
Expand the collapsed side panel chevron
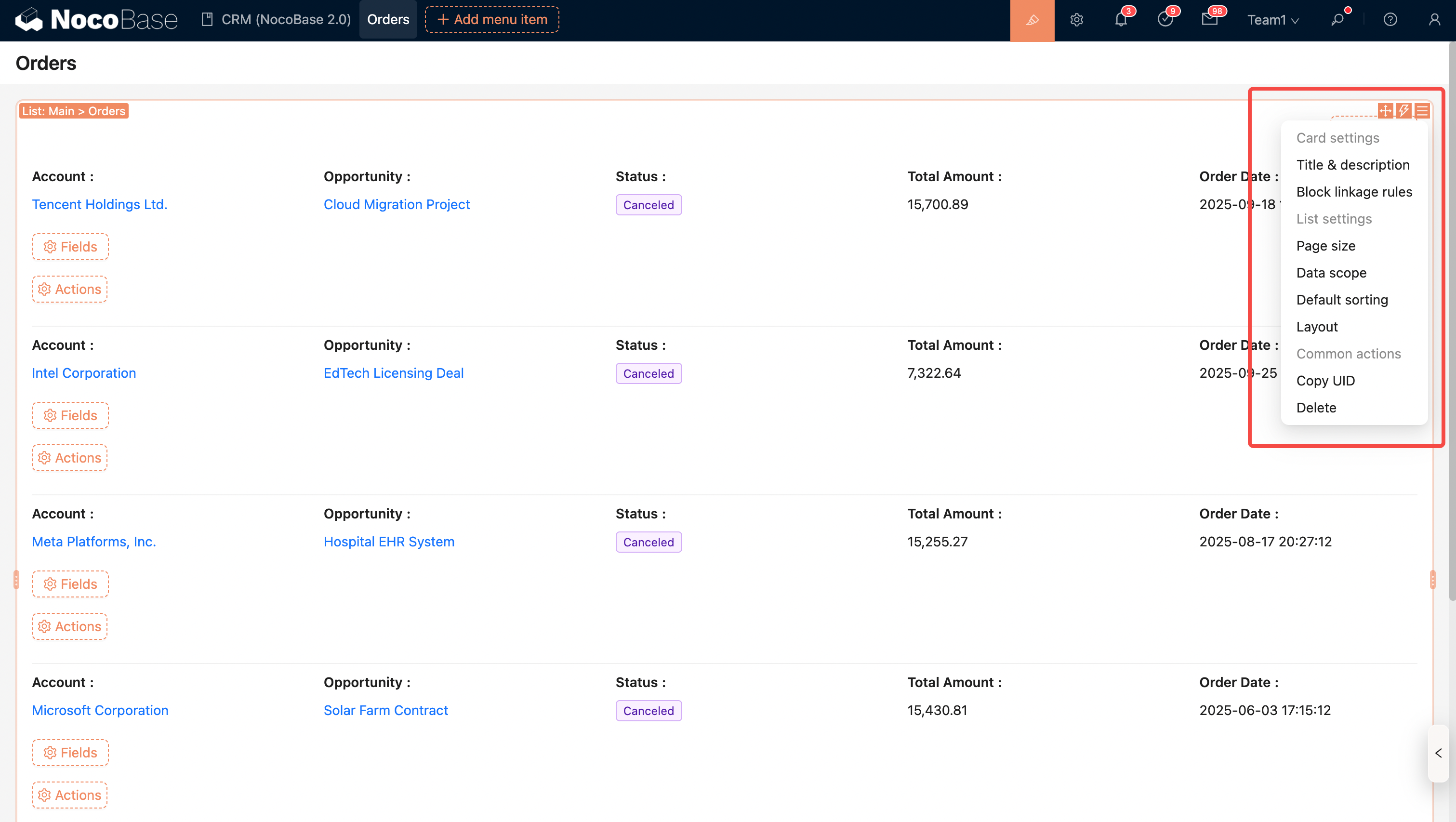point(1439,753)
